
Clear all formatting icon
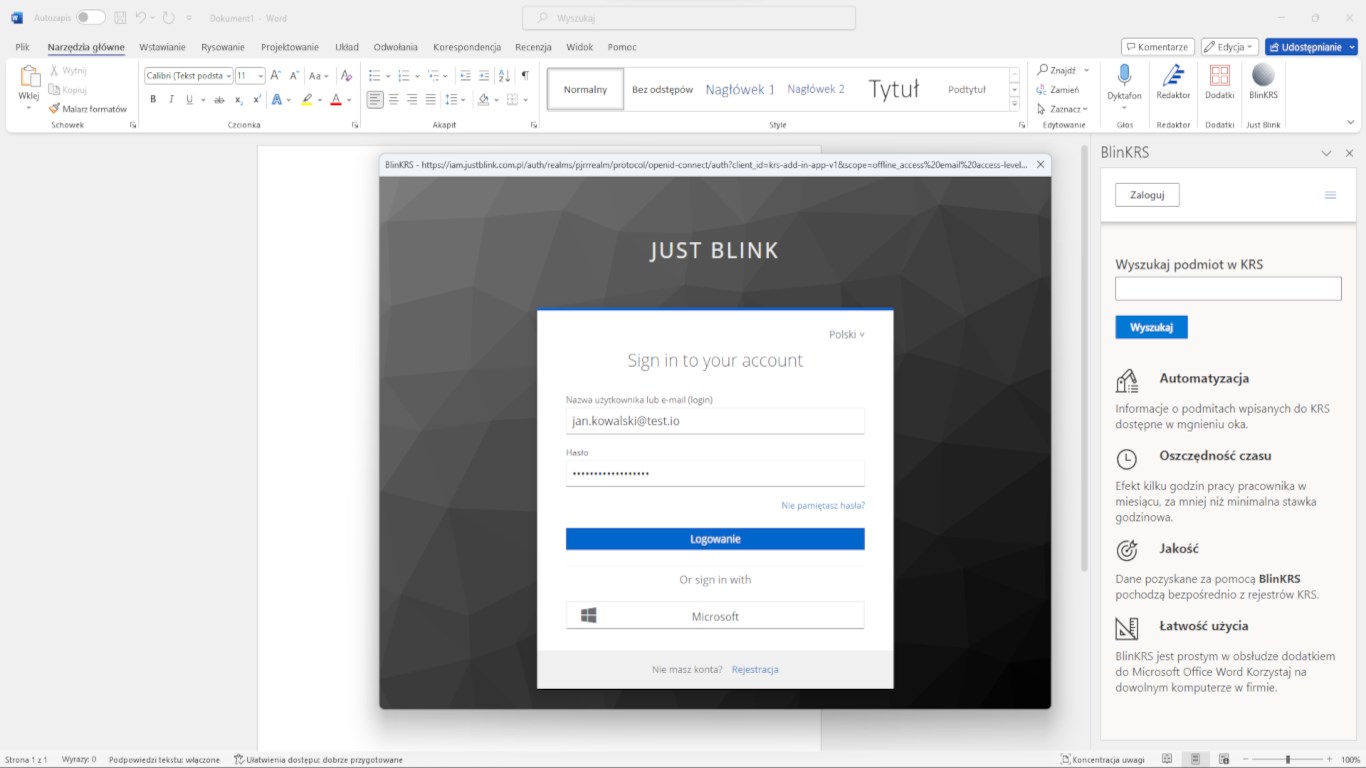pos(346,75)
